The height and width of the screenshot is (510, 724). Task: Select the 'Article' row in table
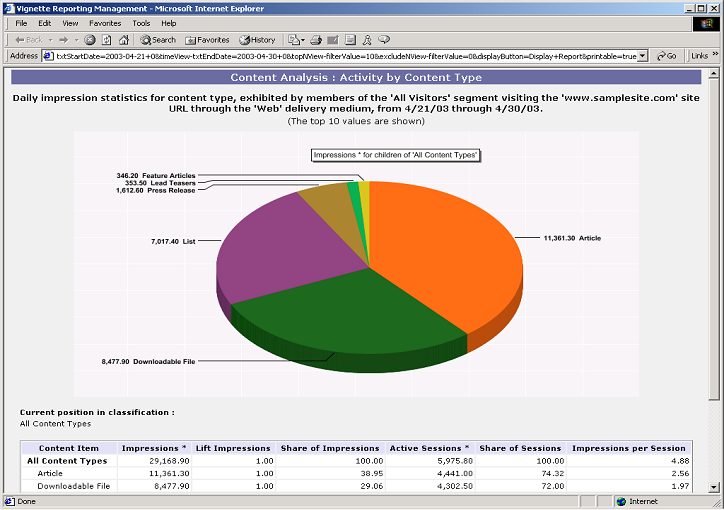[356, 473]
